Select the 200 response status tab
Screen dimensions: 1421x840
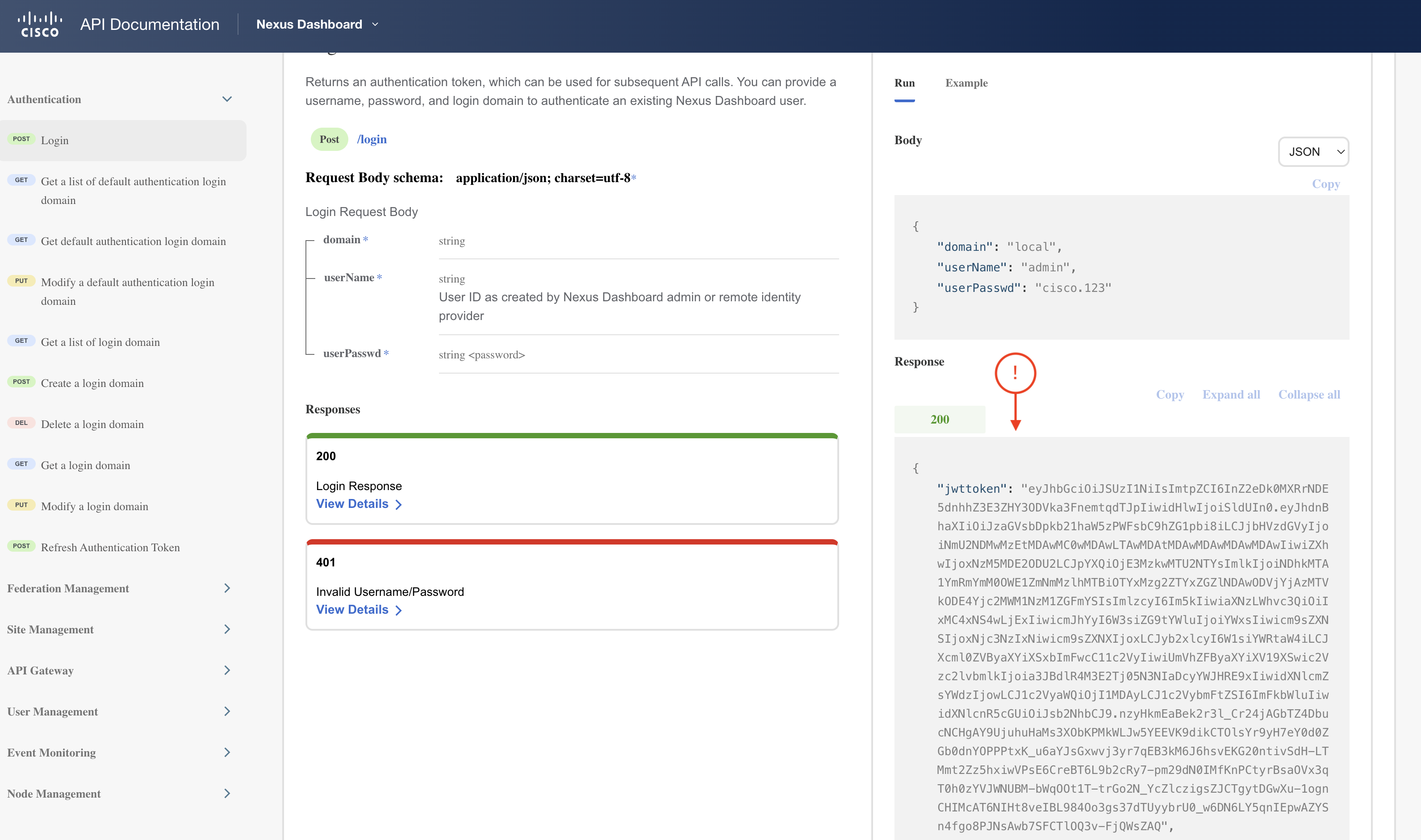click(x=940, y=420)
